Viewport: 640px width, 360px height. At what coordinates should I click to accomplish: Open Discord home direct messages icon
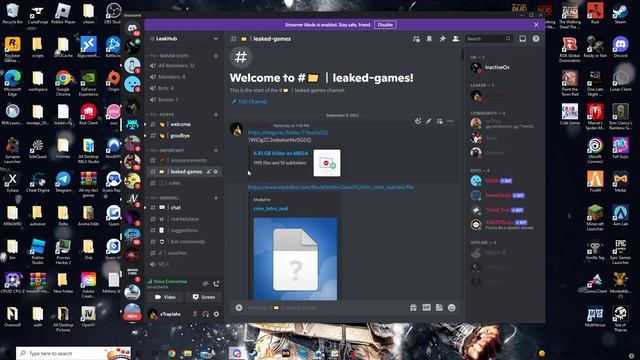[x=132, y=28]
